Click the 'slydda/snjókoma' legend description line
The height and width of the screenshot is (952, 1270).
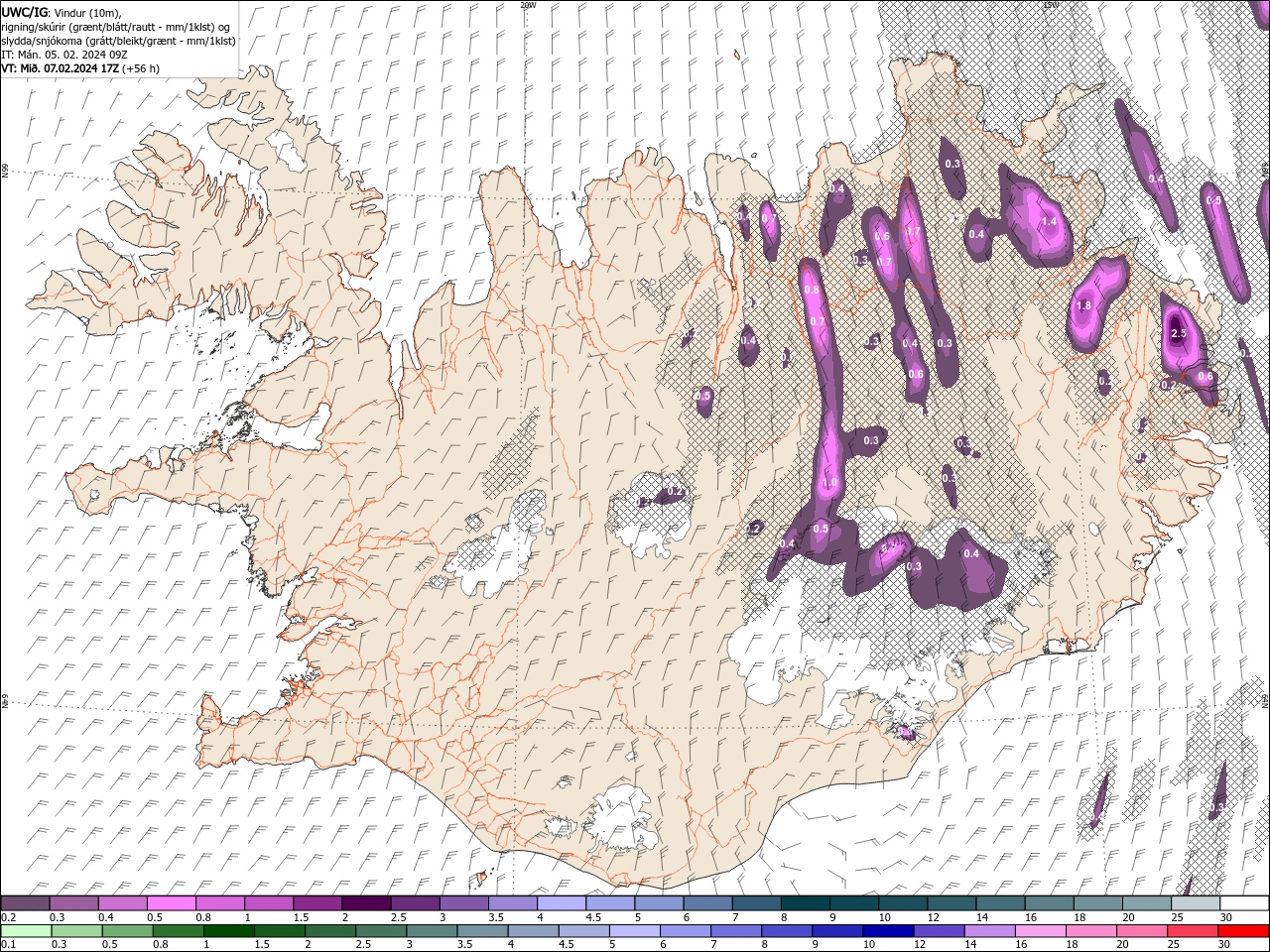(119, 41)
